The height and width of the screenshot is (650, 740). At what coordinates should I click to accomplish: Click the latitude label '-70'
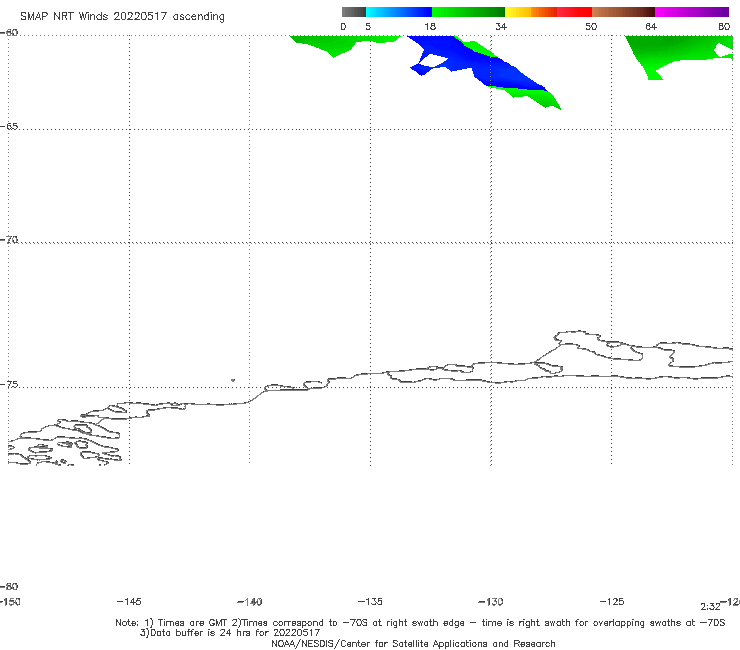(9, 240)
